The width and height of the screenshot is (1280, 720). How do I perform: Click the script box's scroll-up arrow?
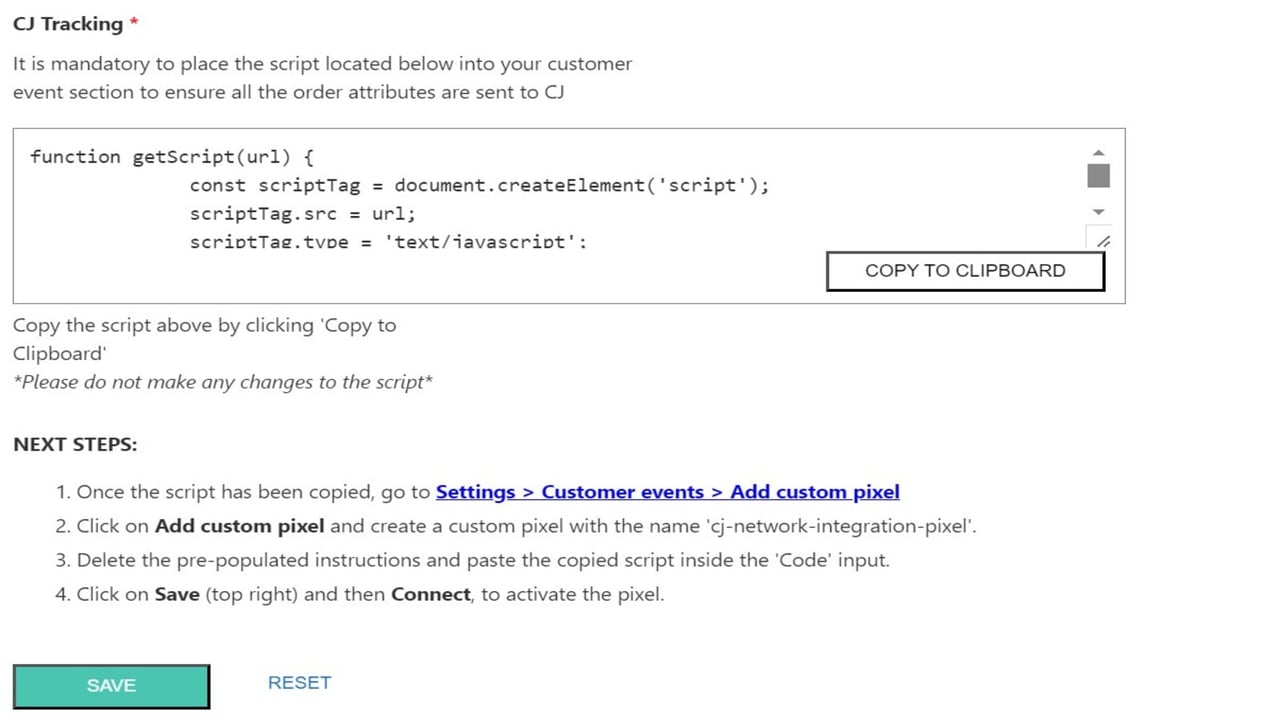(x=1098, y=153)
